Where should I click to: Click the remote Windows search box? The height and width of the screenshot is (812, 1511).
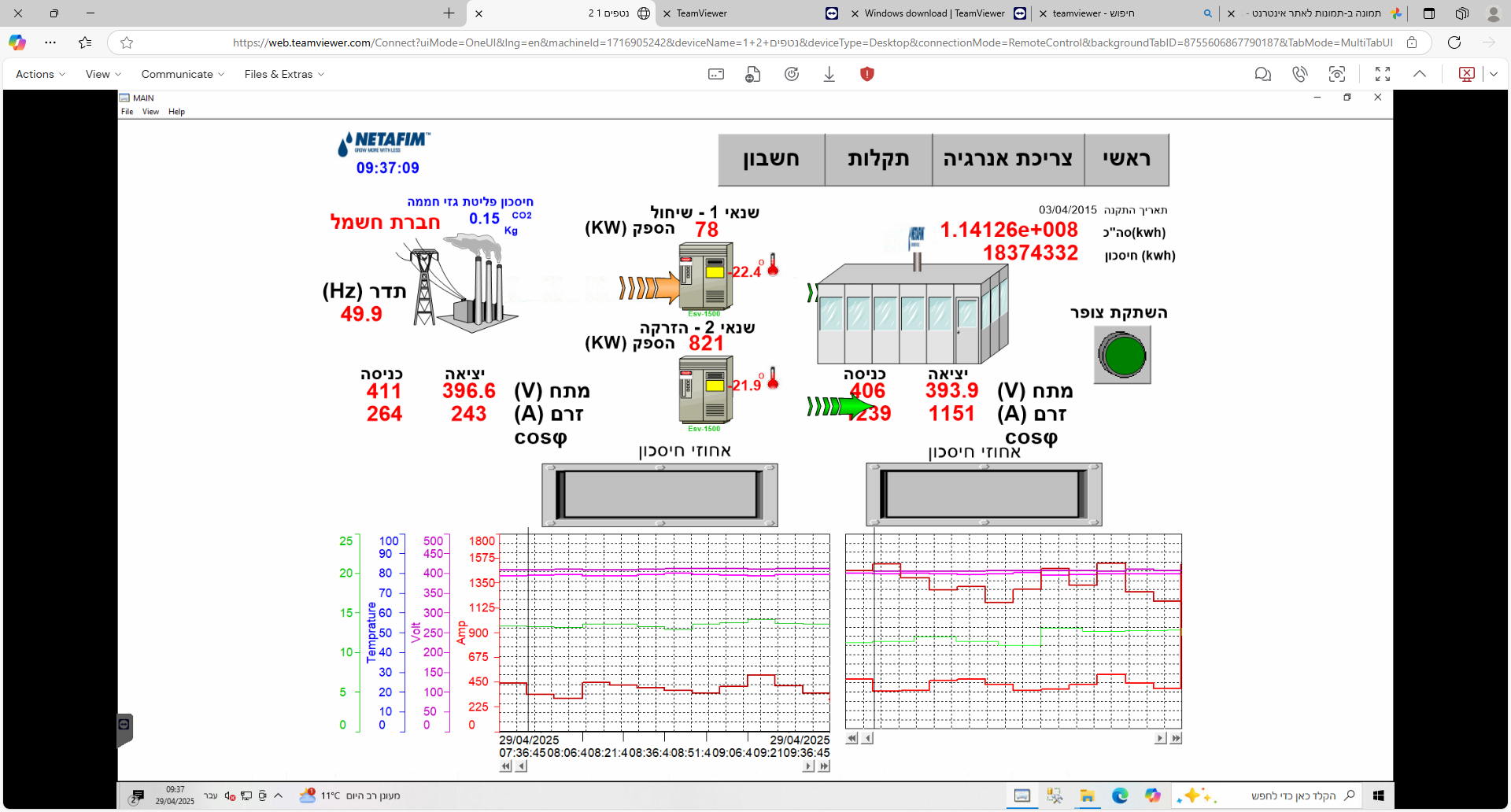point(1291,795)
